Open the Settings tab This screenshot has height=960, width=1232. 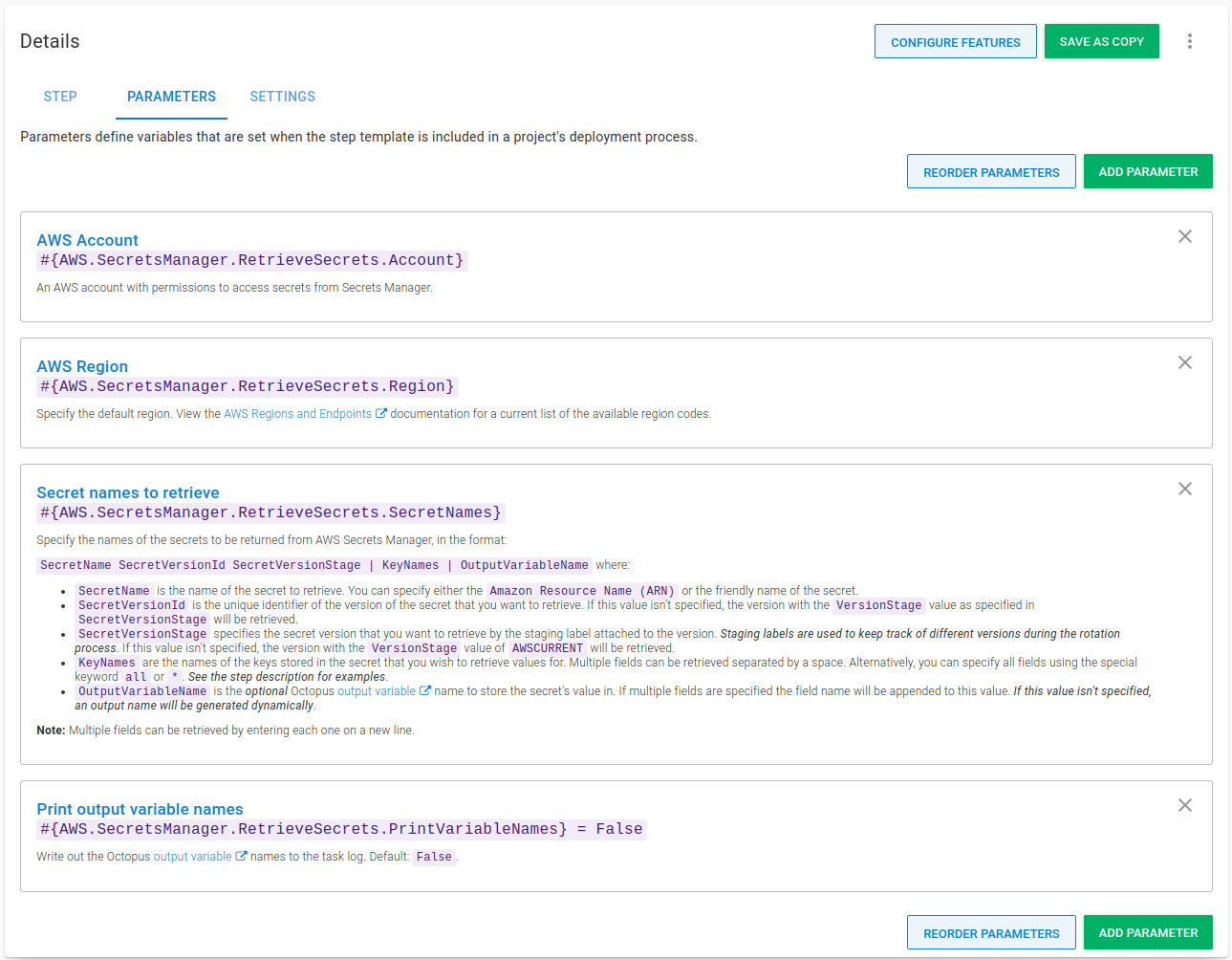pyautogui.click(x=282, y=97)
